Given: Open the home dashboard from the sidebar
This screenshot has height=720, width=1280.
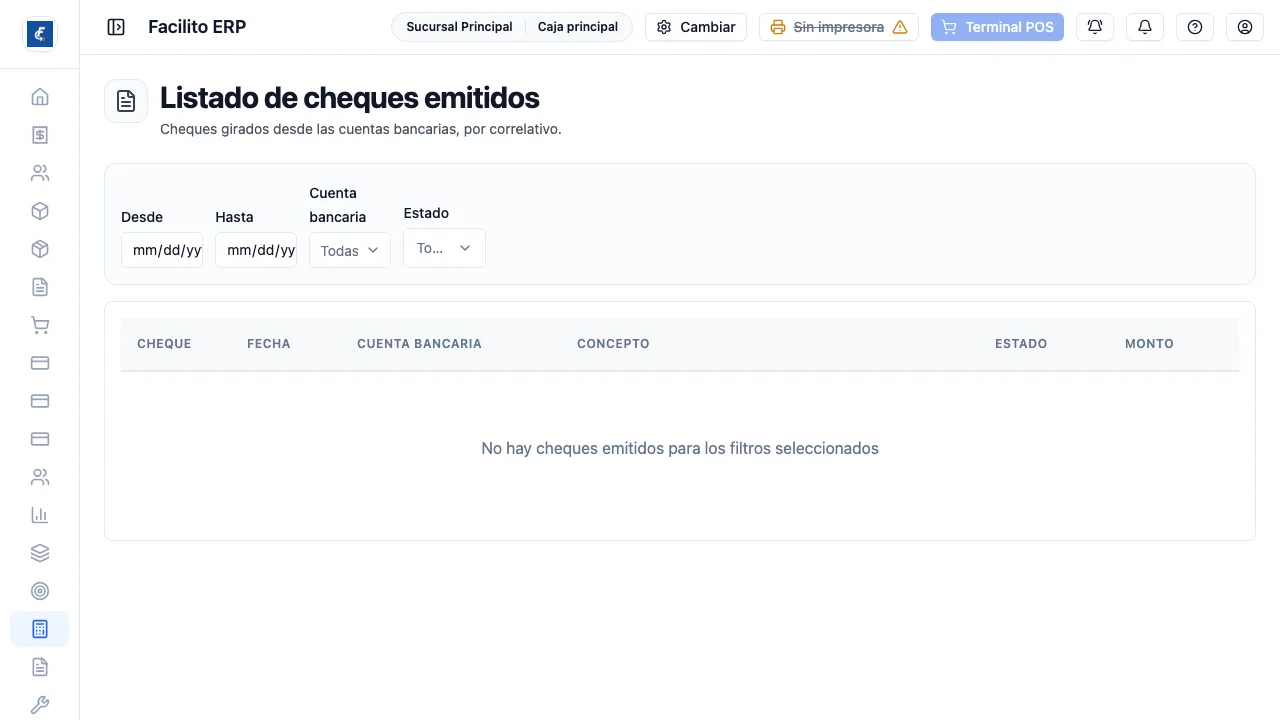Looking at the screenshot, I should 40,97.
